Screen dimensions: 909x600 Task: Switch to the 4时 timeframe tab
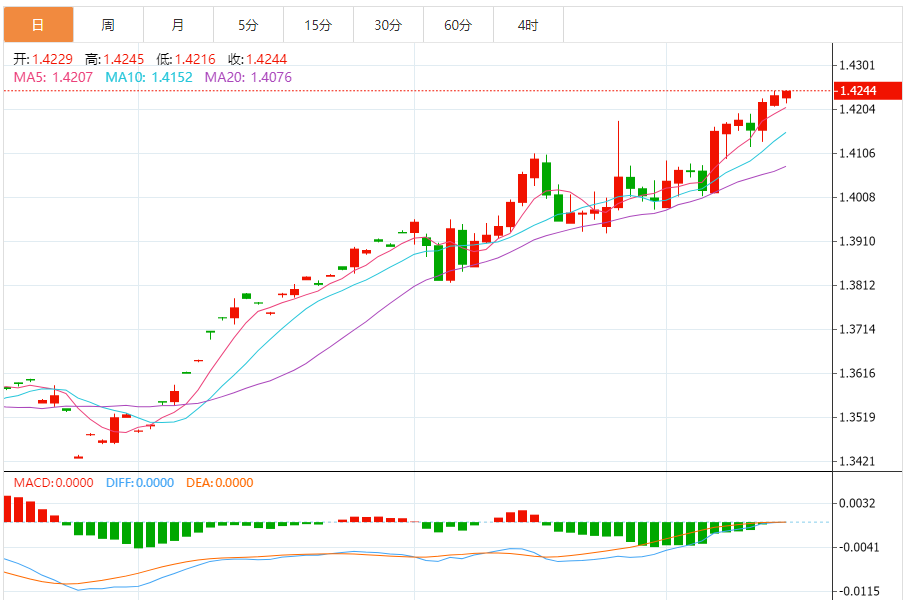tap(529, 25)
